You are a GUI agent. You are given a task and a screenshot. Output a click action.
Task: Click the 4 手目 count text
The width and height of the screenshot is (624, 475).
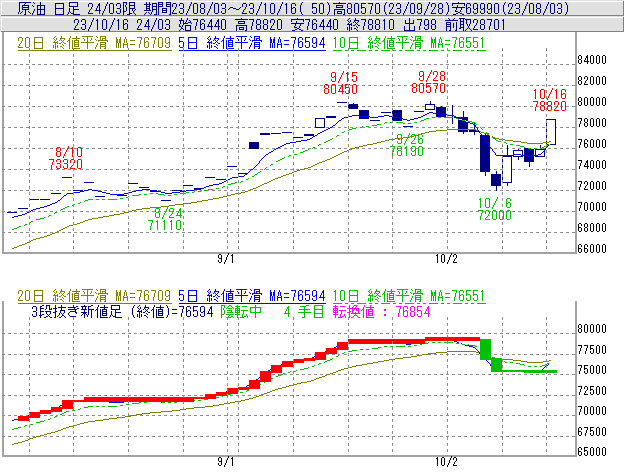[304, 311]
